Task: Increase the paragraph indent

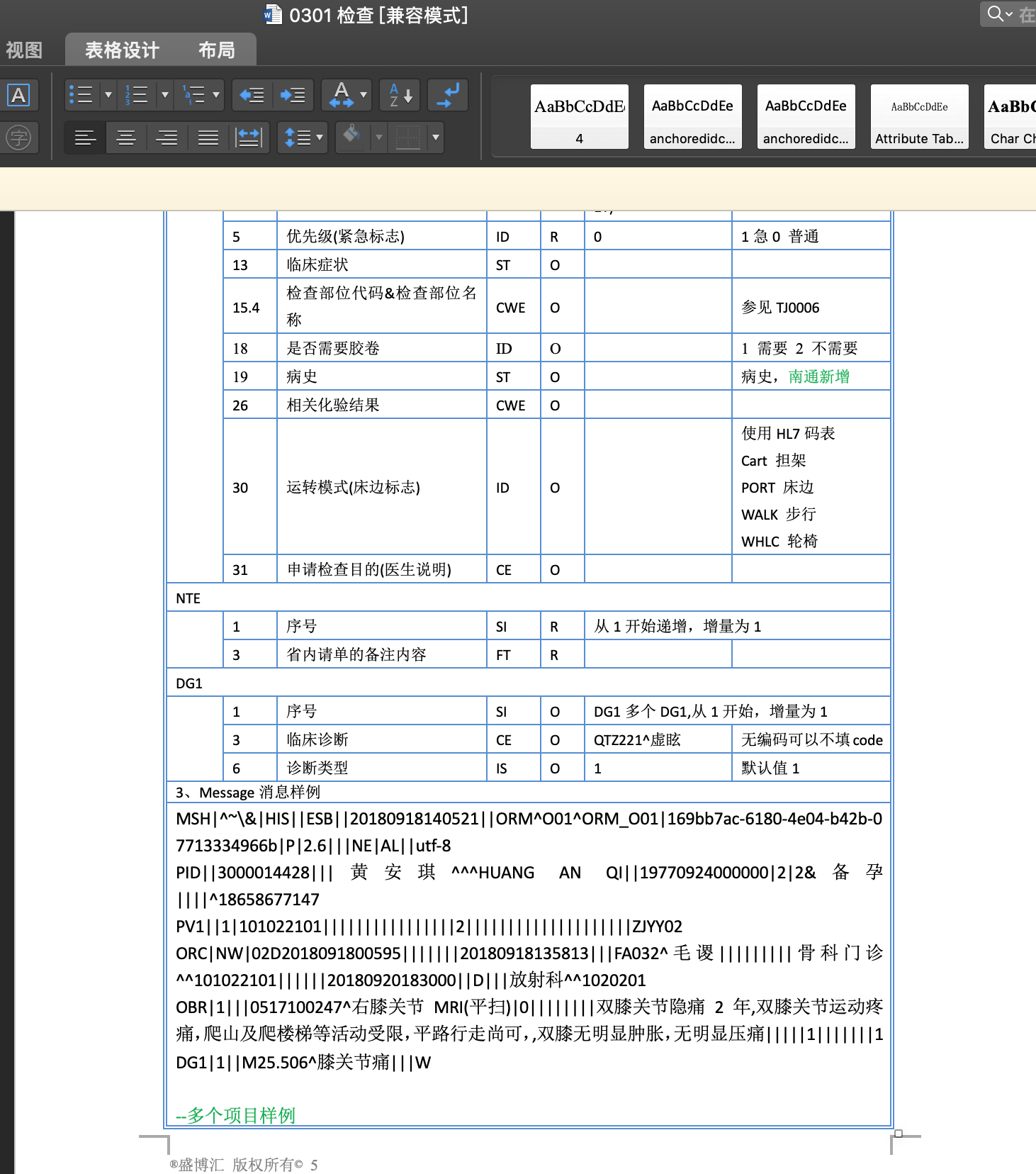Action: pos(293,95)
